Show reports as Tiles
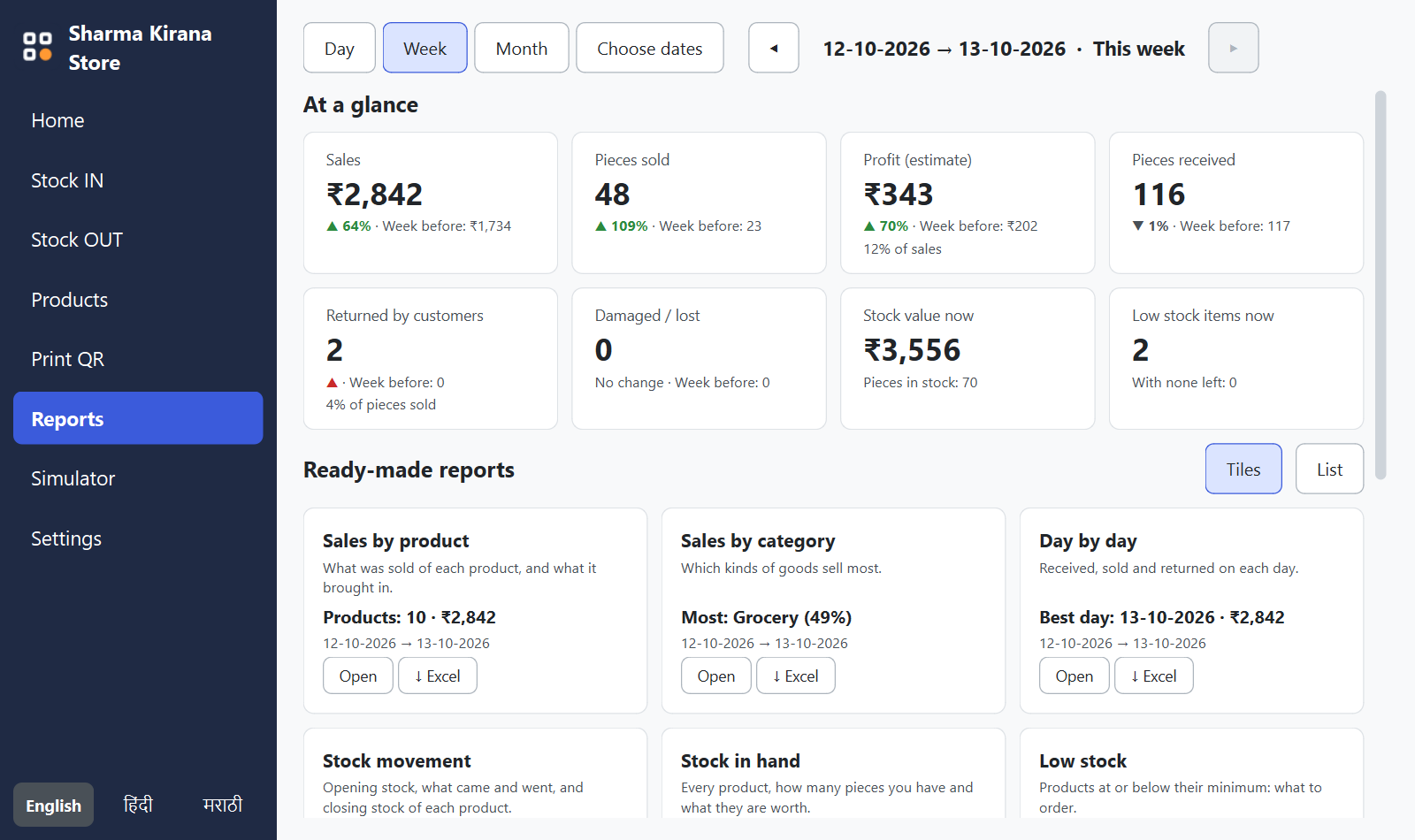 click(1243, 469)
